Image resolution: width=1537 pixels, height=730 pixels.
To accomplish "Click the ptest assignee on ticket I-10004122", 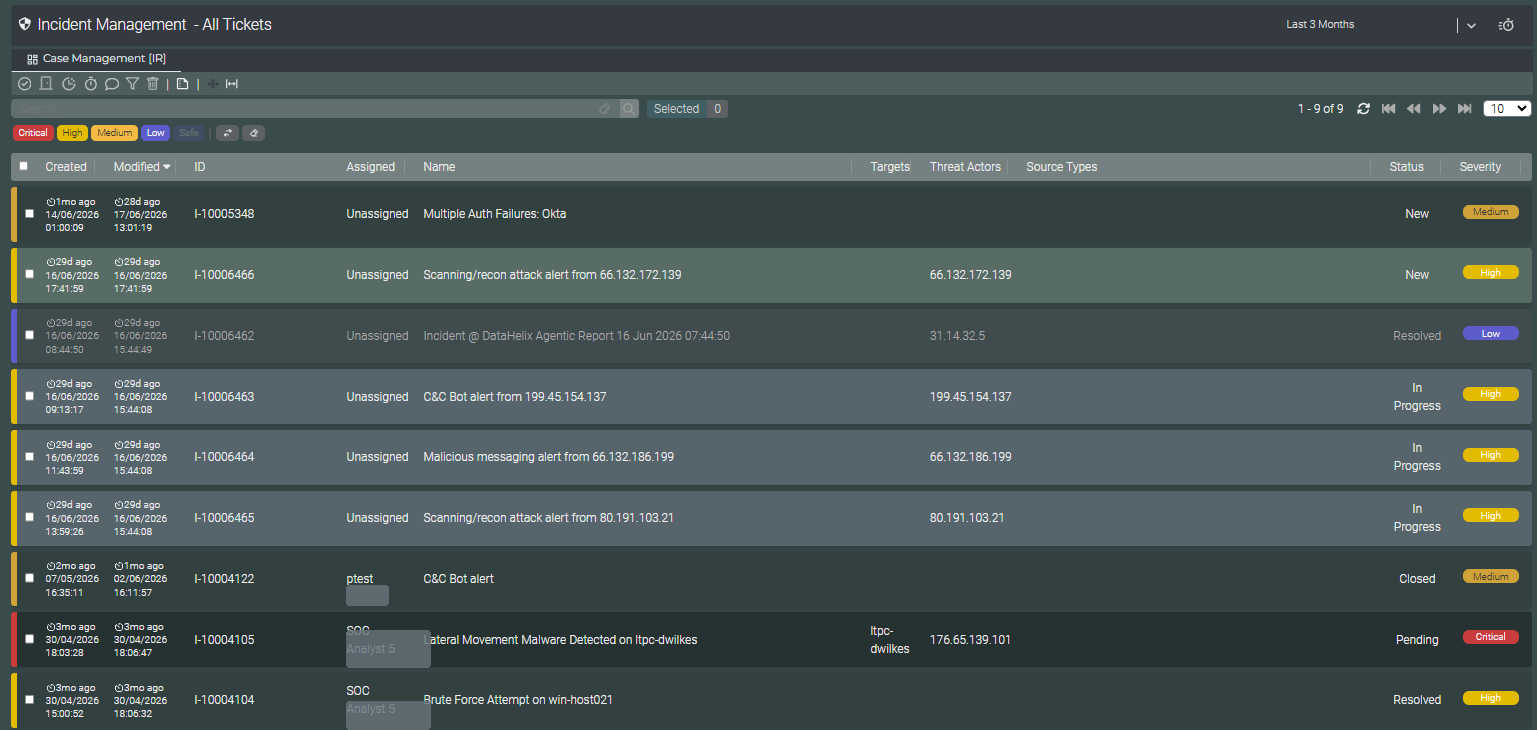I will coord(359,579).
